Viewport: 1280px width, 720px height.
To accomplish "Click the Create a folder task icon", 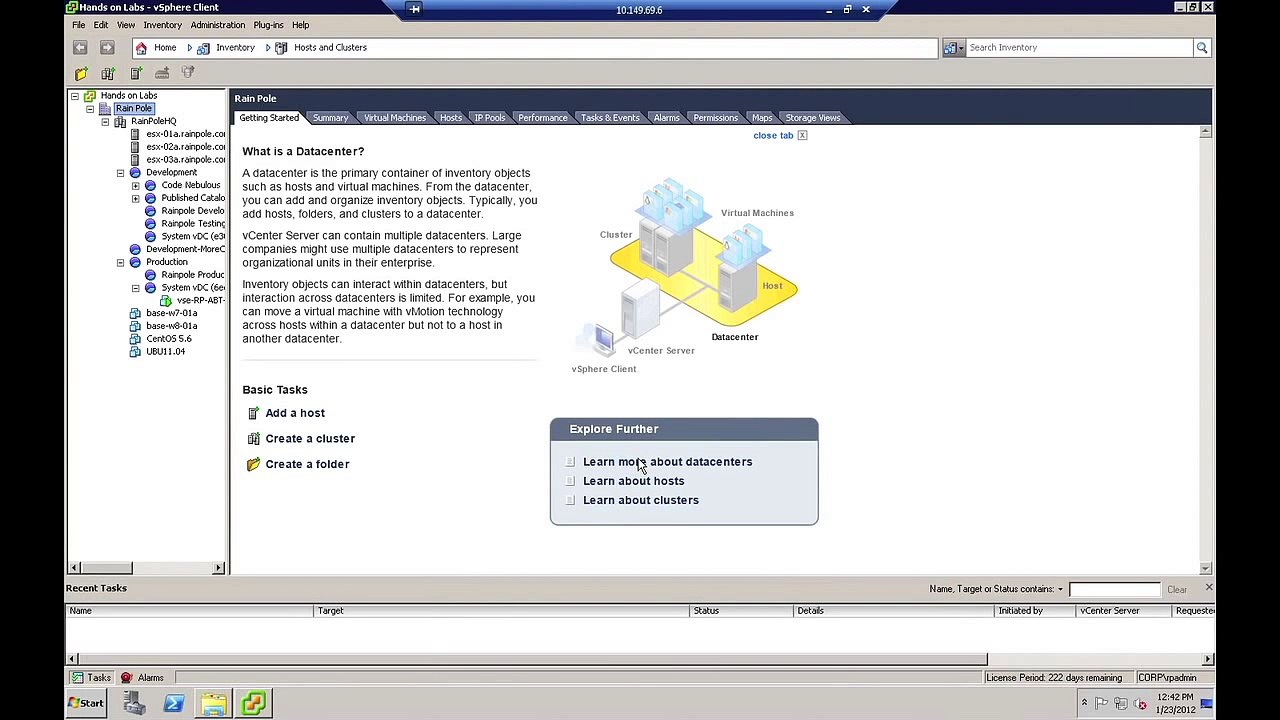I will point(253,464).
